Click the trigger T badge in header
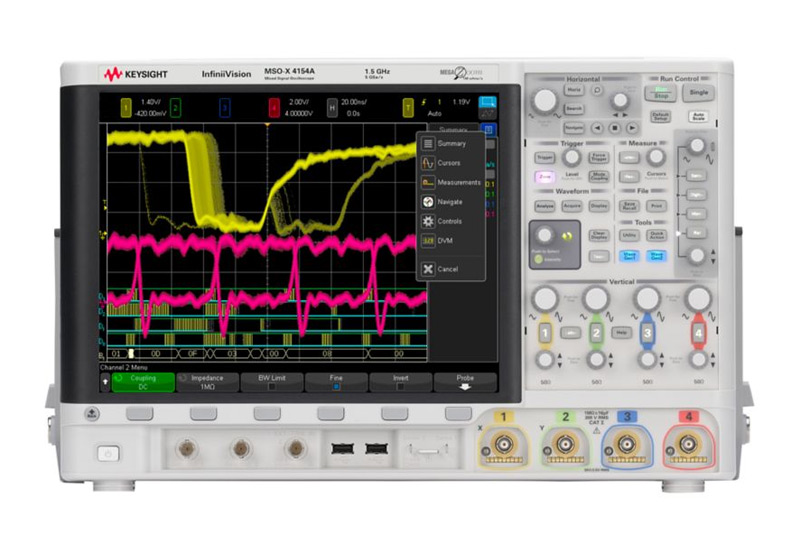This screenshot has height=560, width=800. [408, 108]
